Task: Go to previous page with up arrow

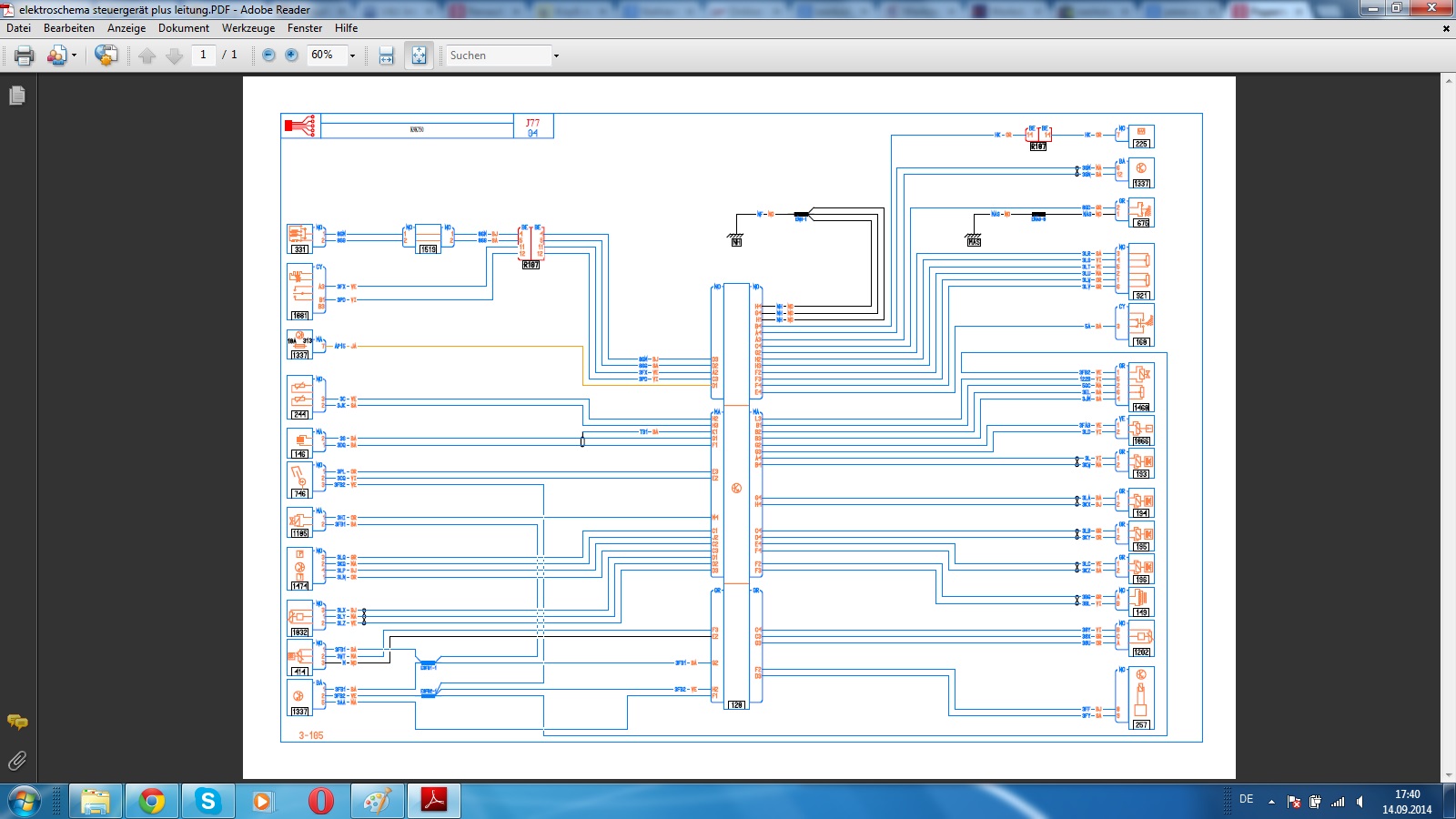Action: [x=147, y=56]
